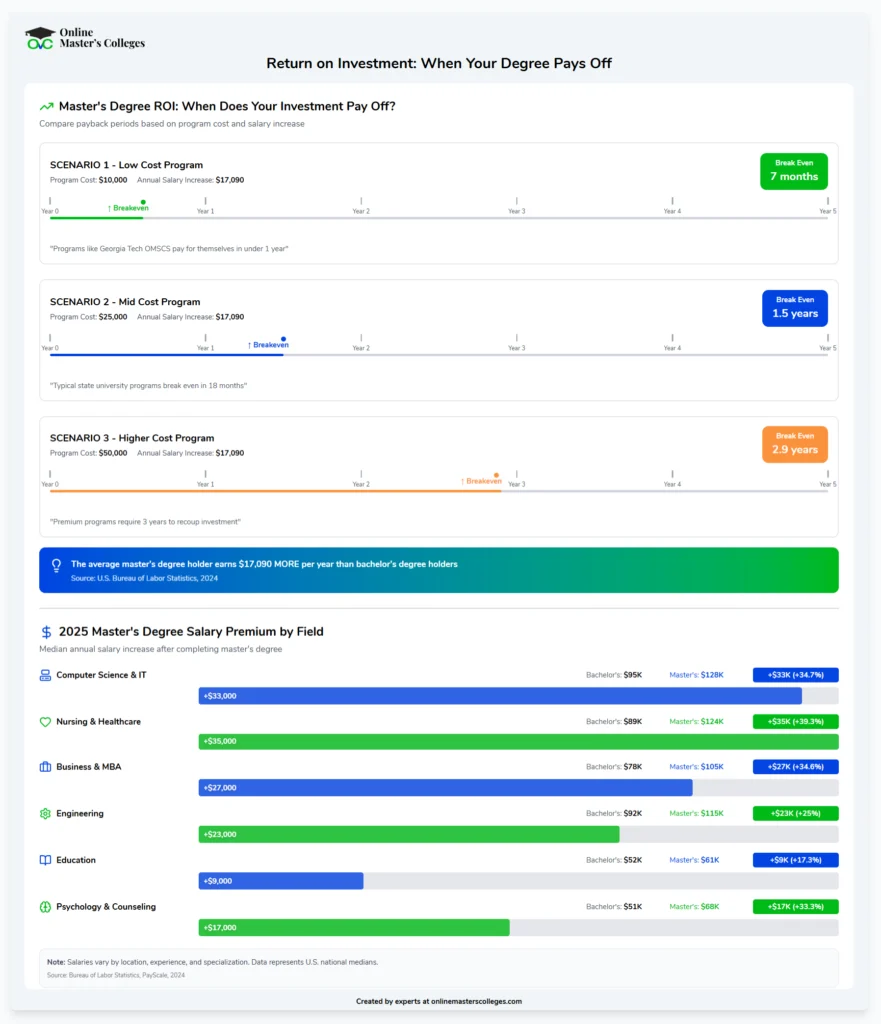Click the orange 2.9 years Break Even badge

[x=794, y=444]
